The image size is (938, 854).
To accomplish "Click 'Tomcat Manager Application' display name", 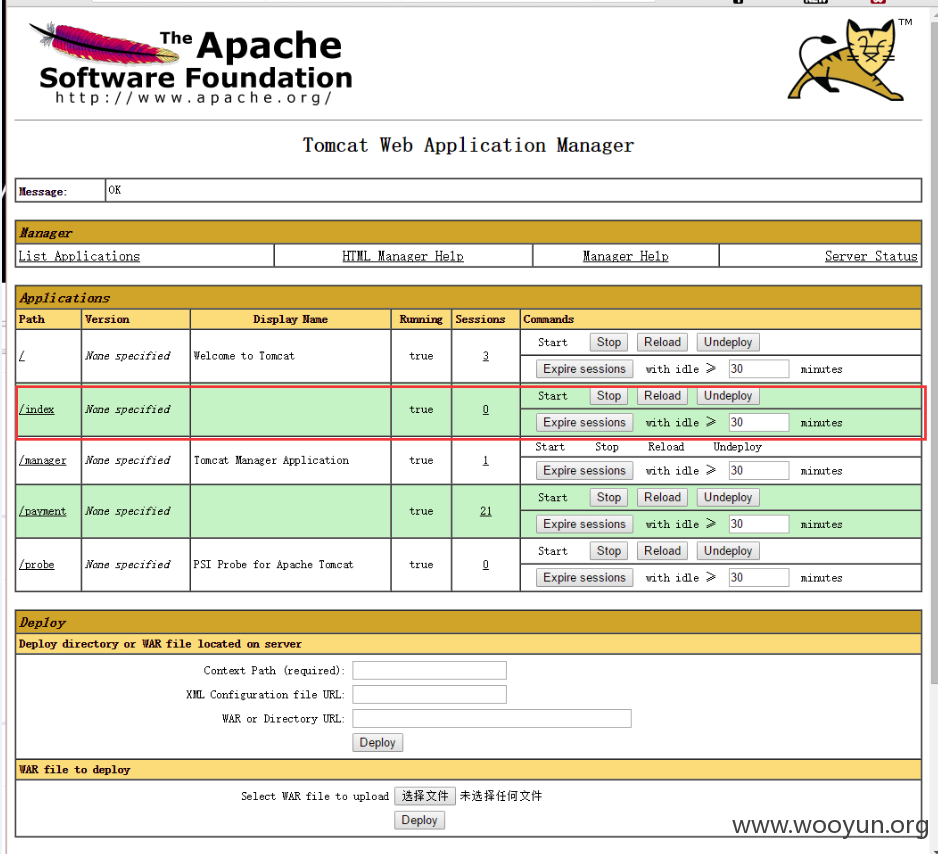I will tap(271, 460).
